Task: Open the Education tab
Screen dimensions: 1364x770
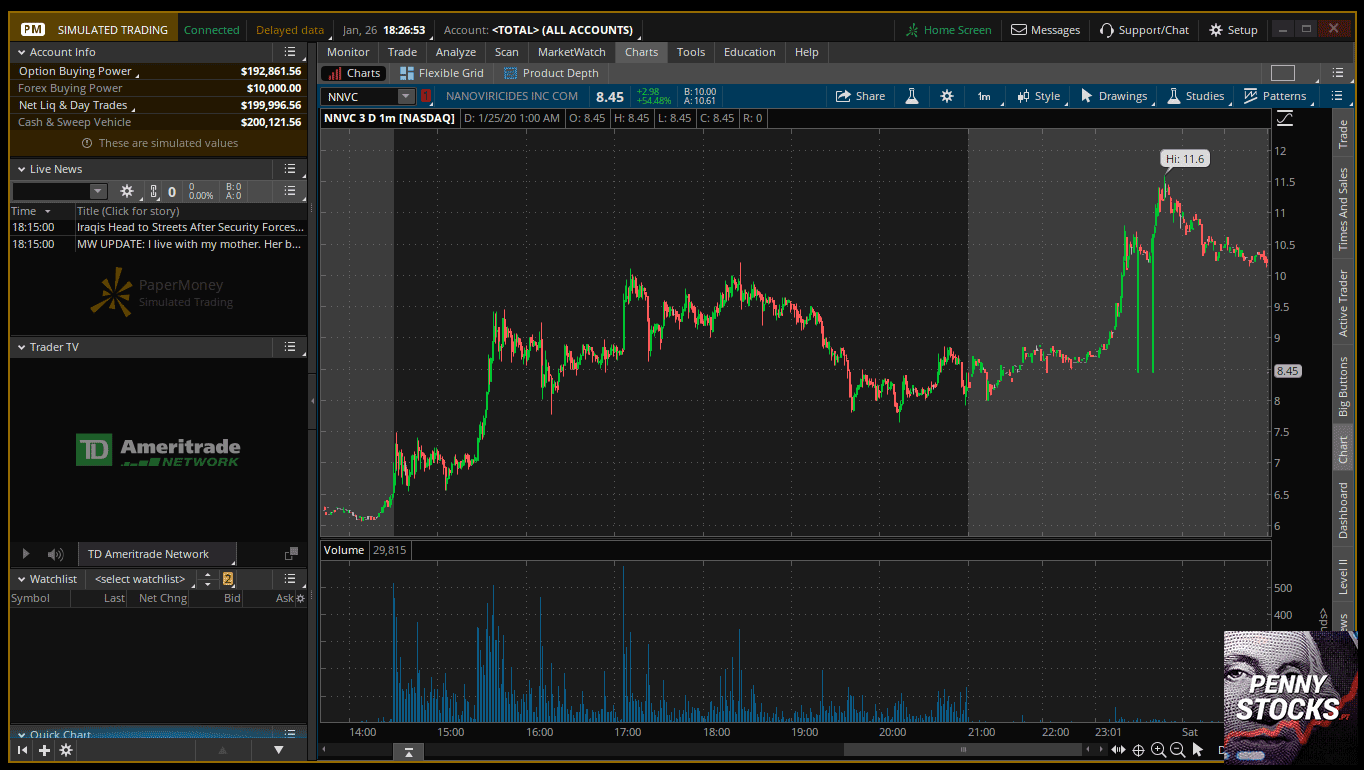Action: click(750, 52)
